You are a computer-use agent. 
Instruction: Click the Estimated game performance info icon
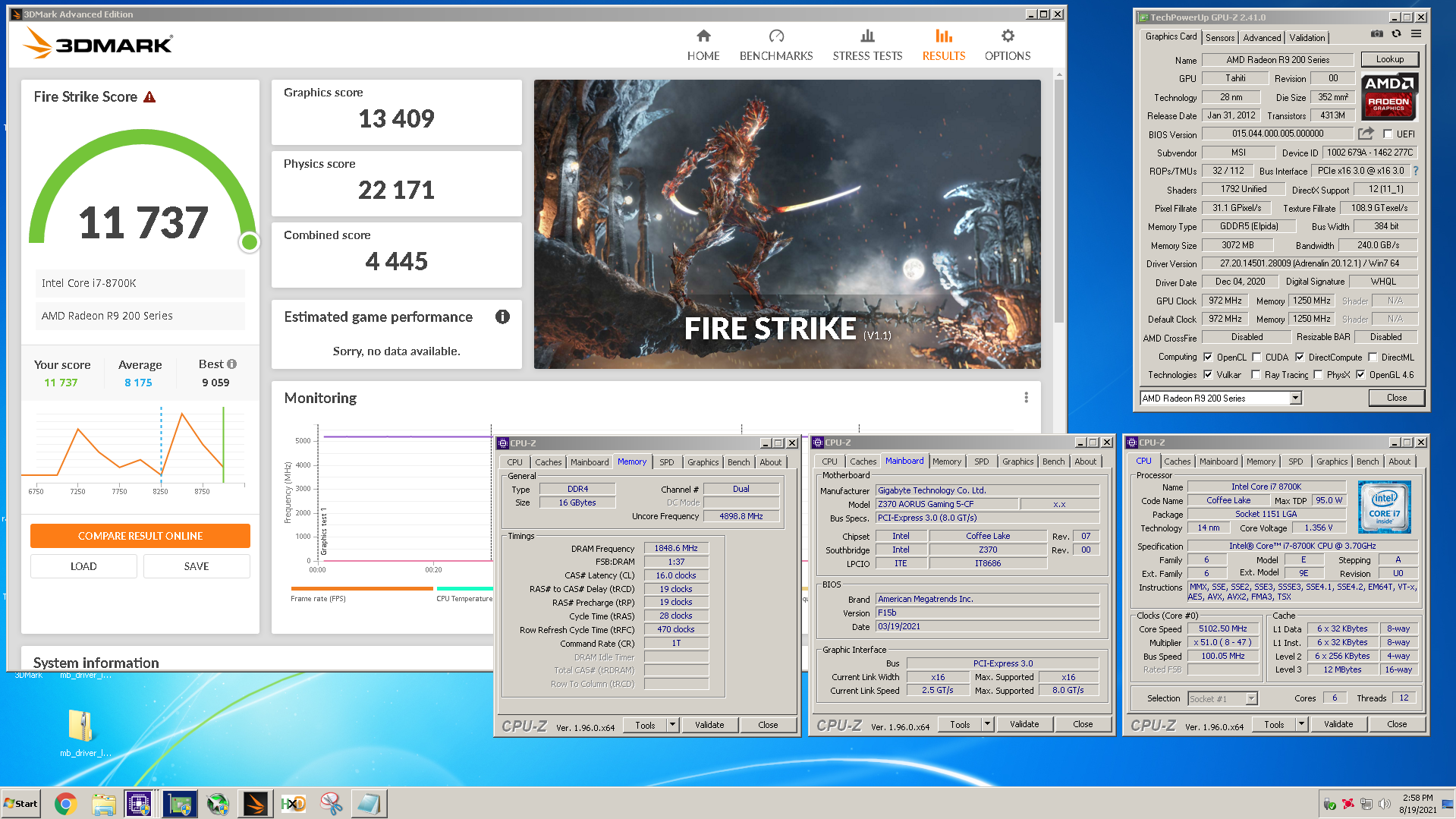pyautogui.click(x=502, y=317)
